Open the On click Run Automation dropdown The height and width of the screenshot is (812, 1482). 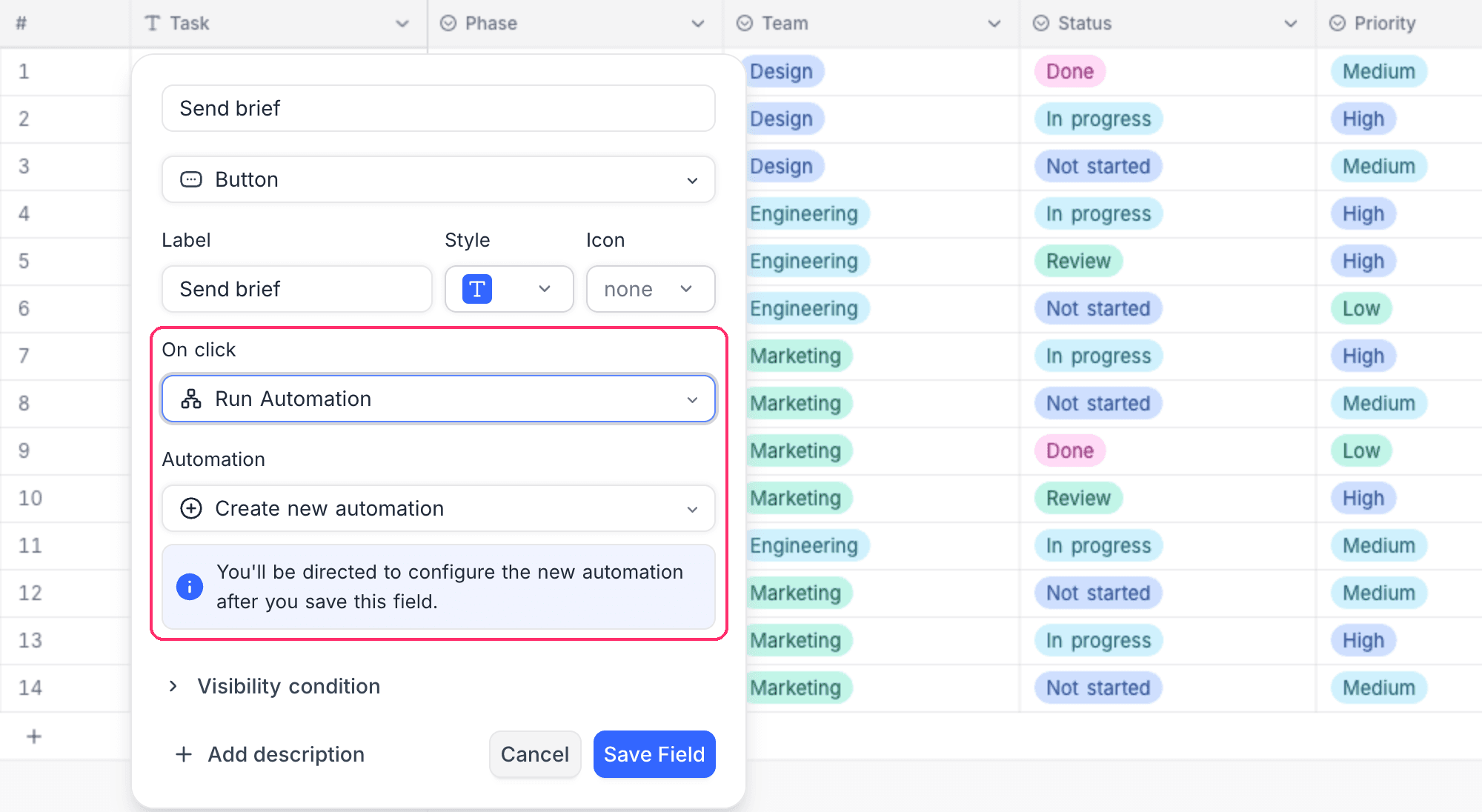pyautogui.click(x=439, y=399)
